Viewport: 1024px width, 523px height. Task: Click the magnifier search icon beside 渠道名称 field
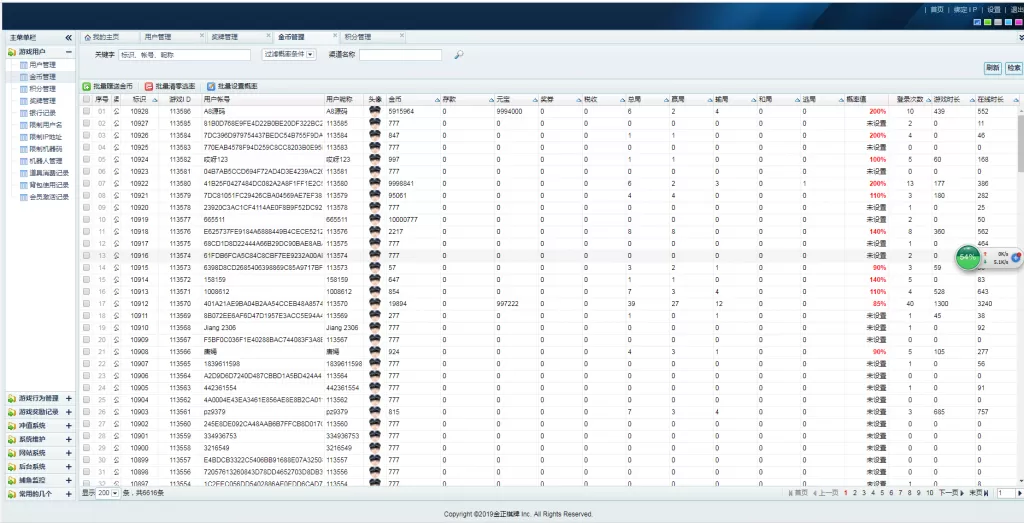459,55
